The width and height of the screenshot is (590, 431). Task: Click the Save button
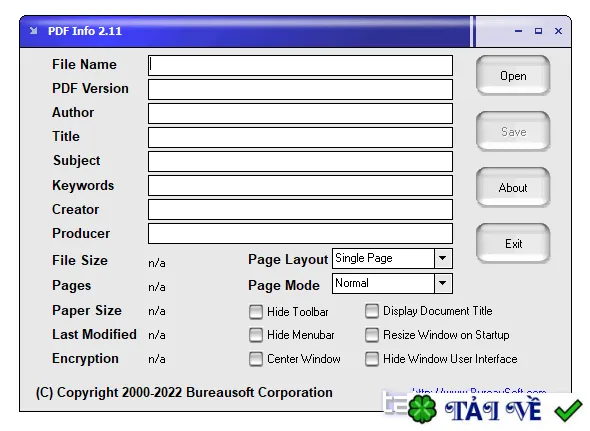513,131
